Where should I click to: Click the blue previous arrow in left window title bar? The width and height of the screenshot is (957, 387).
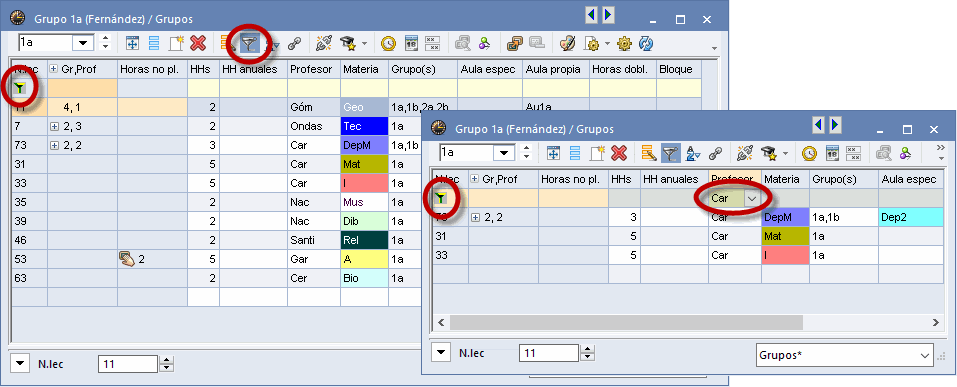tap(591, 15)
